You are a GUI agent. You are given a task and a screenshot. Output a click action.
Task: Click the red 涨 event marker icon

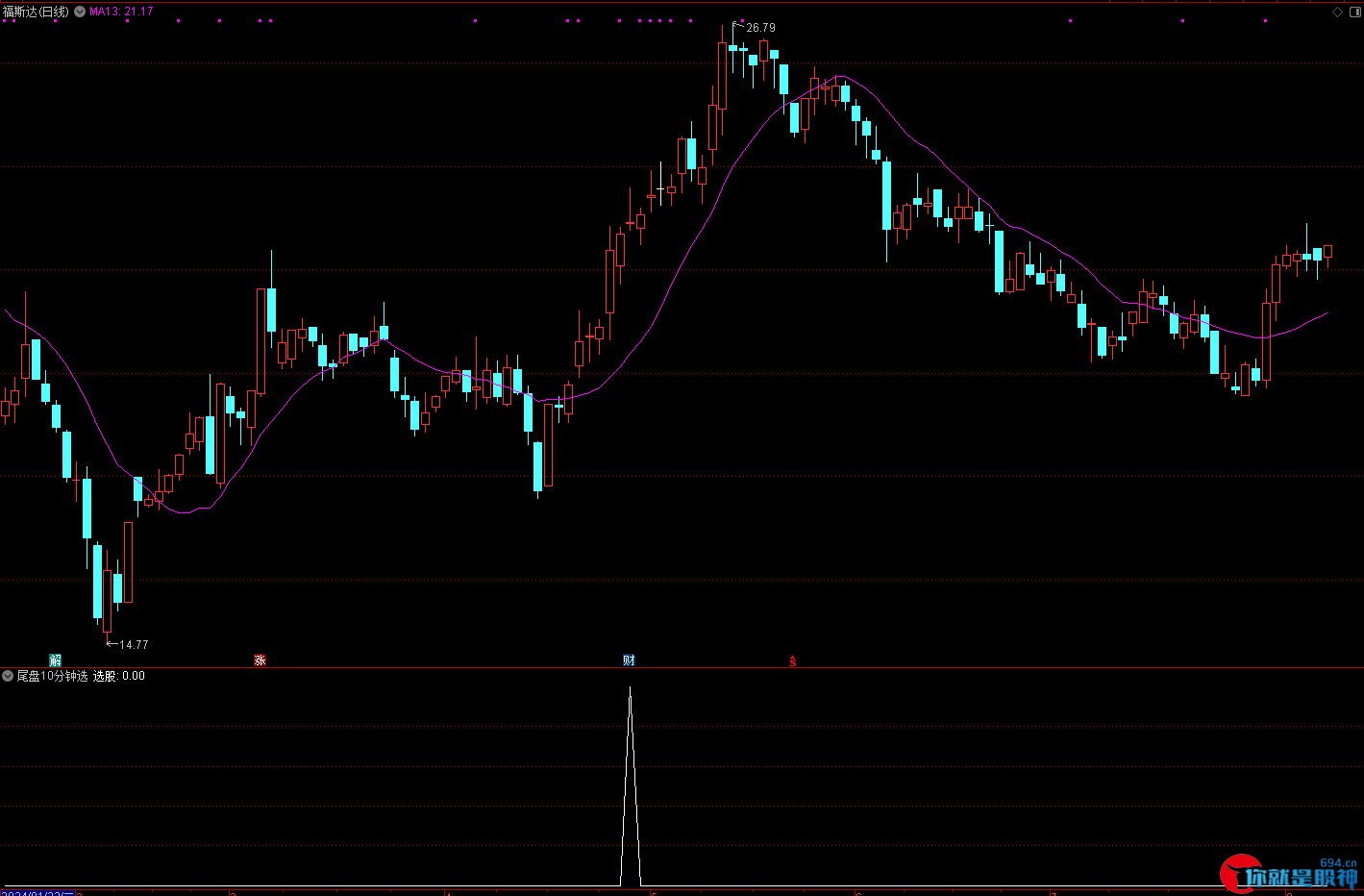260,660
